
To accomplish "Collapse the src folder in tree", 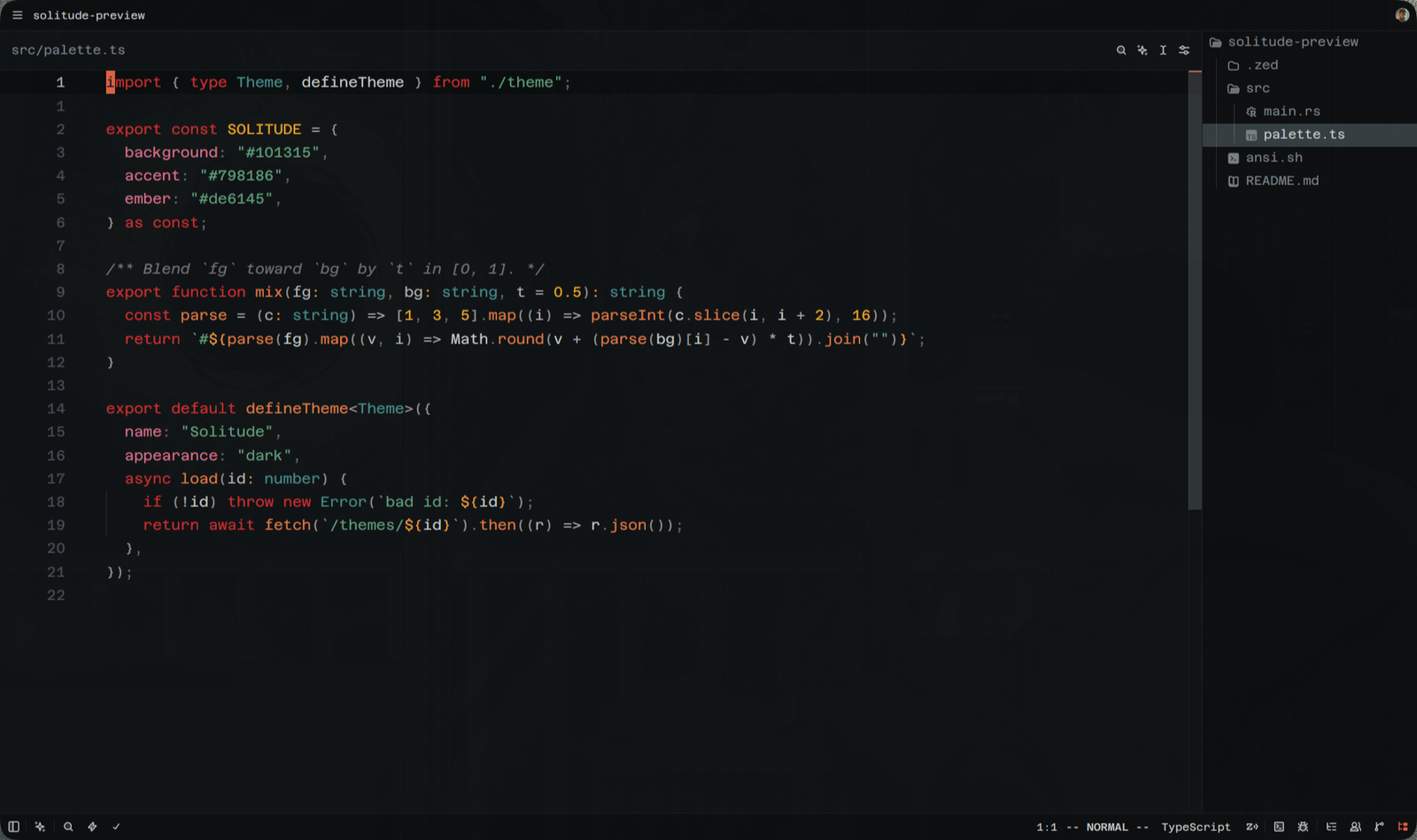I will click(x=1309, y=88).
